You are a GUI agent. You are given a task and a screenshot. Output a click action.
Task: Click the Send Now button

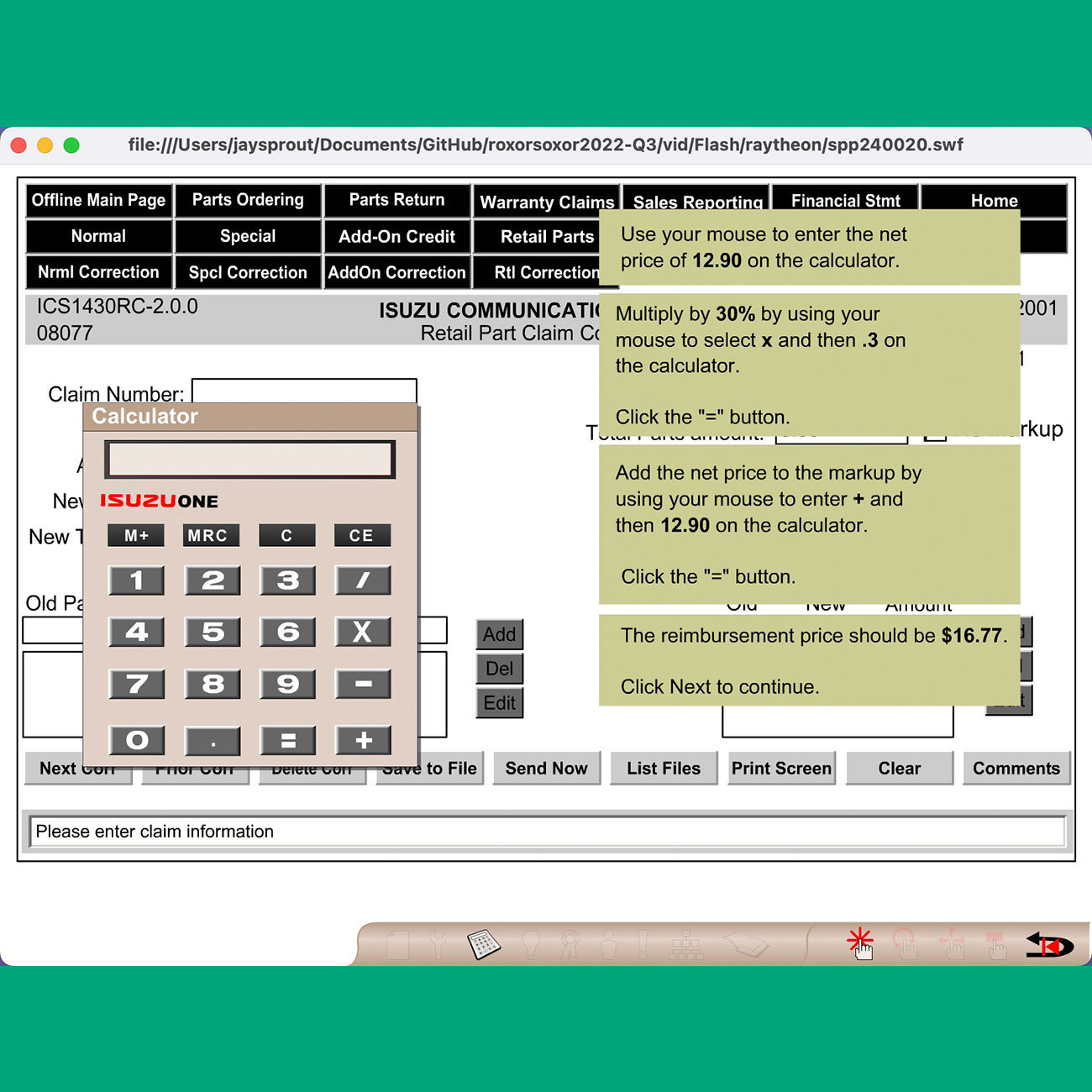coord(546,768)
